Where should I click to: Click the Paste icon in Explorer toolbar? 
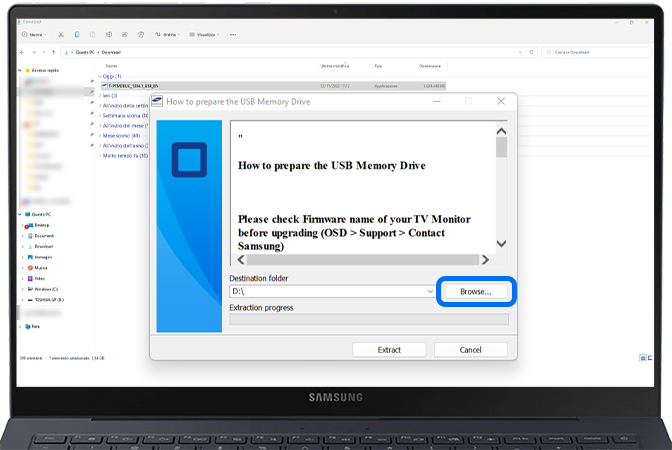click(93, 35)
